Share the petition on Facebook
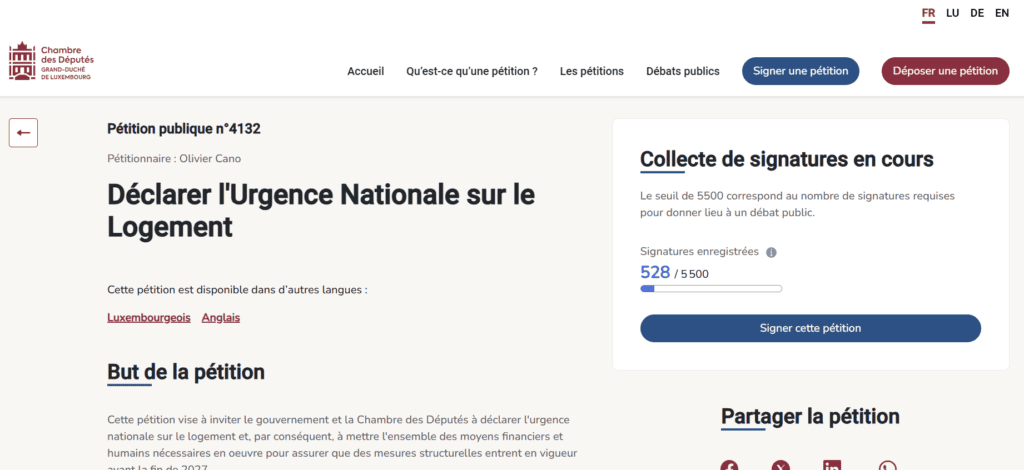The height and width of the screenshot is (470, 1024). click(x=729, y=465)
